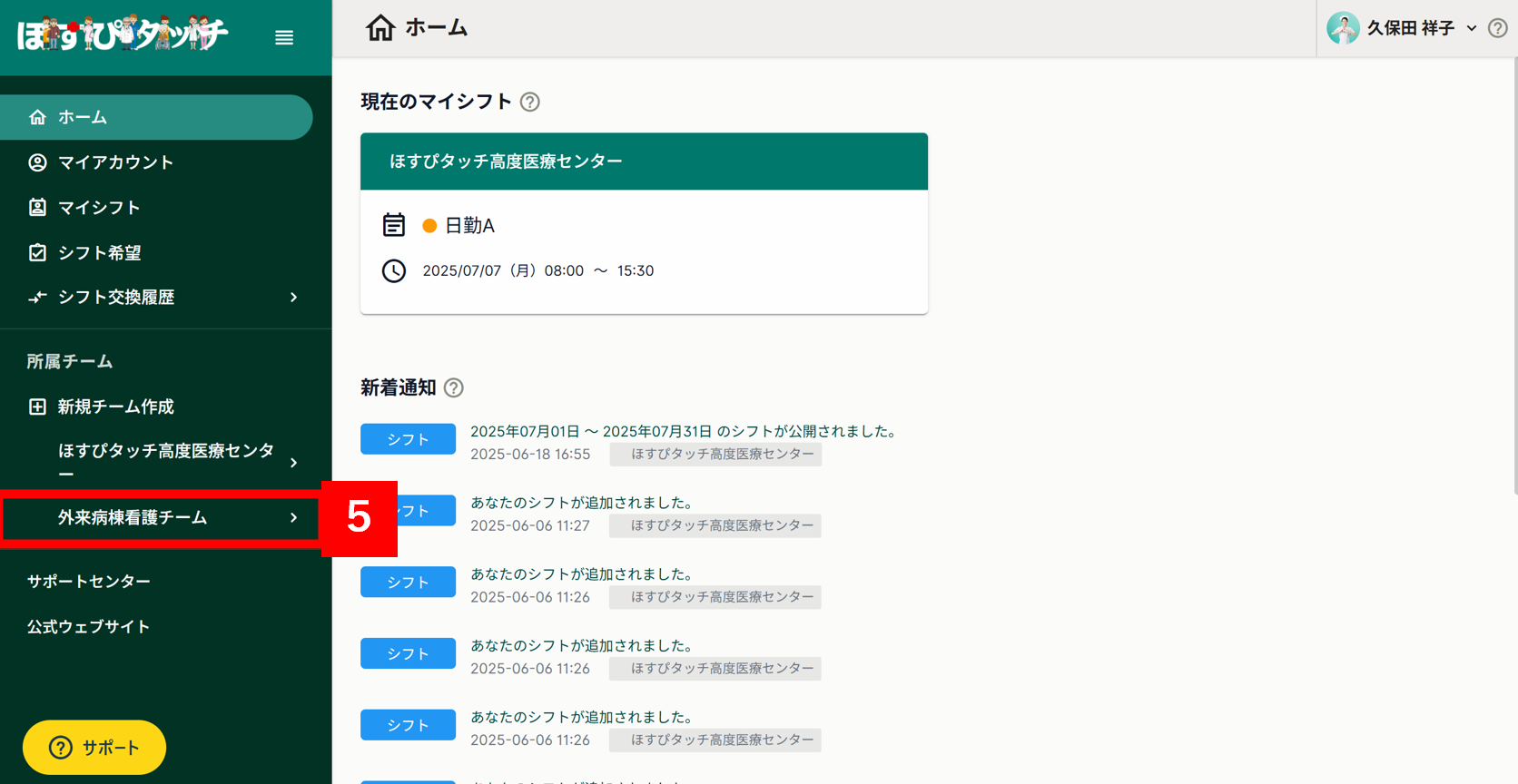Viewport: 1518px width, 784px height.
Task: Select 外来病棟看護チーム in sidebar
Action: click(x=162, y=517)
